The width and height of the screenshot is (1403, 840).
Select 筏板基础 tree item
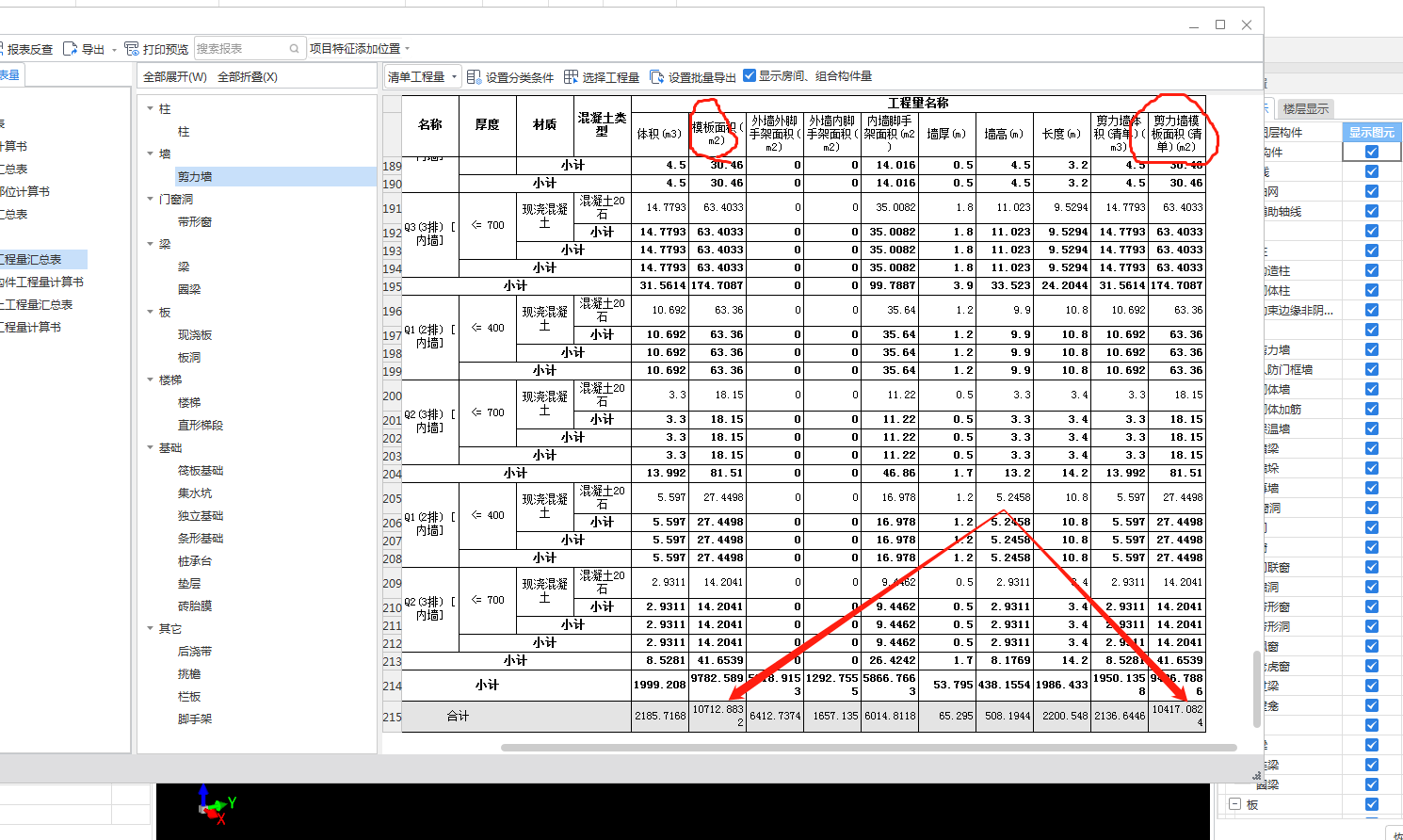coord(201,470)
